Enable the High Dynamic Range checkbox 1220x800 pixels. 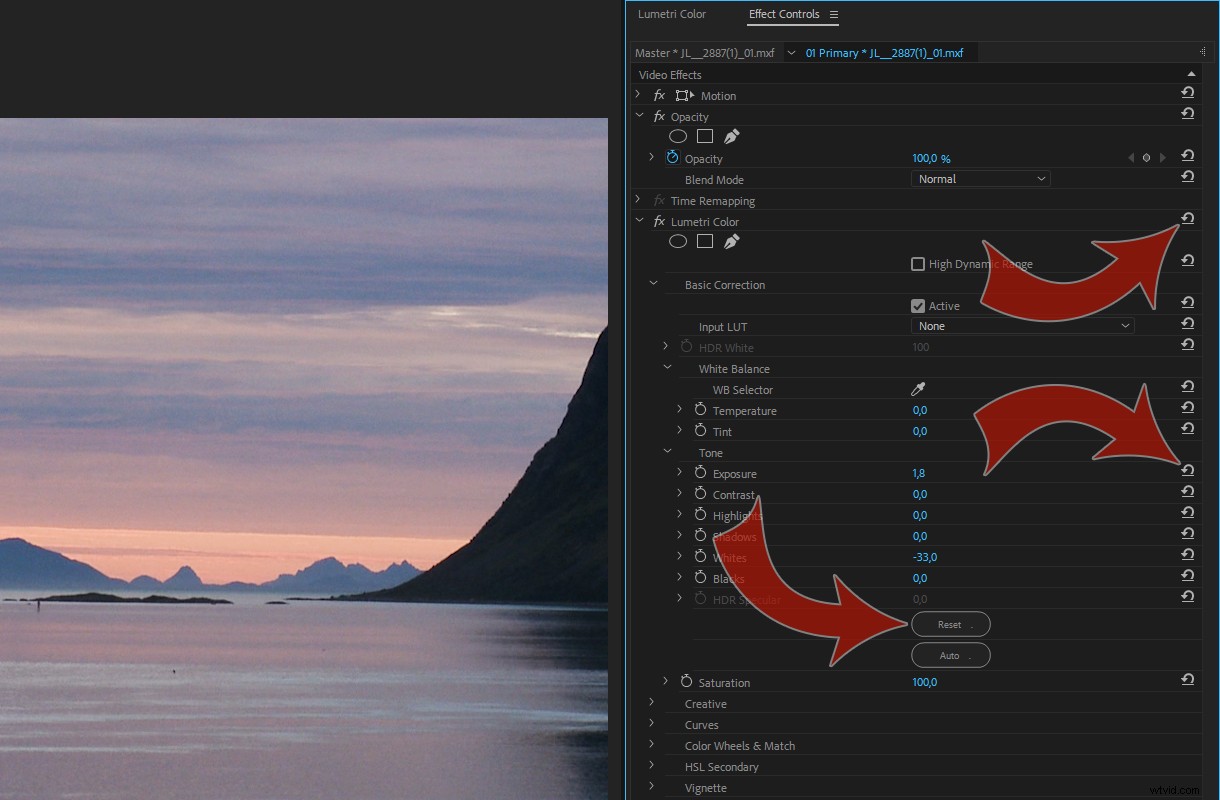918,264
